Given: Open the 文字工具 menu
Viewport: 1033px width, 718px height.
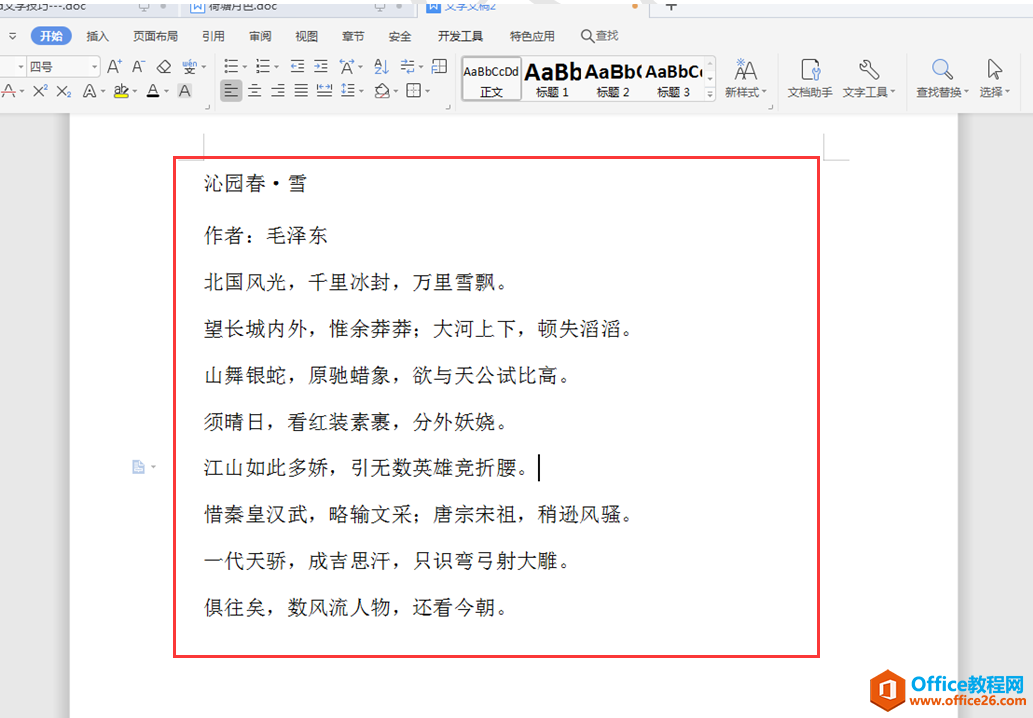Looking at the screenshot, I should (869, 78).
